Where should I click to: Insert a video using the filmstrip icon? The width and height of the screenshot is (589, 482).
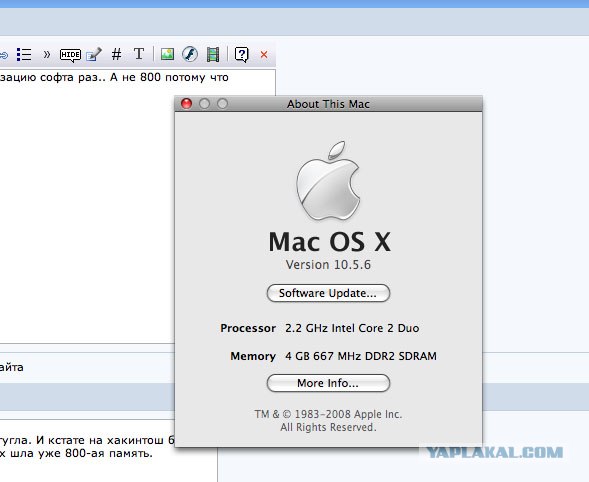click(213, 54)
